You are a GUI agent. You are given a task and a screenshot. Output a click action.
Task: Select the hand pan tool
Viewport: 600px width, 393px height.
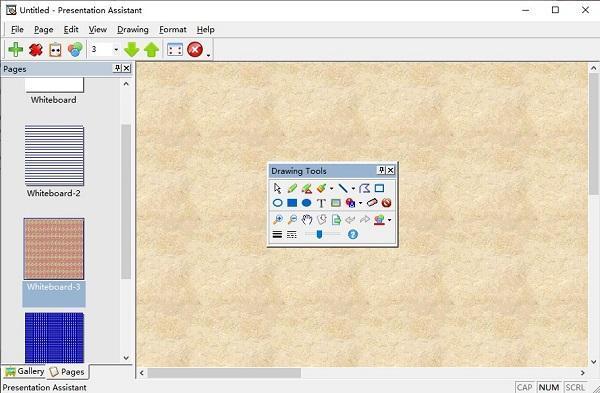click(307, 220)
